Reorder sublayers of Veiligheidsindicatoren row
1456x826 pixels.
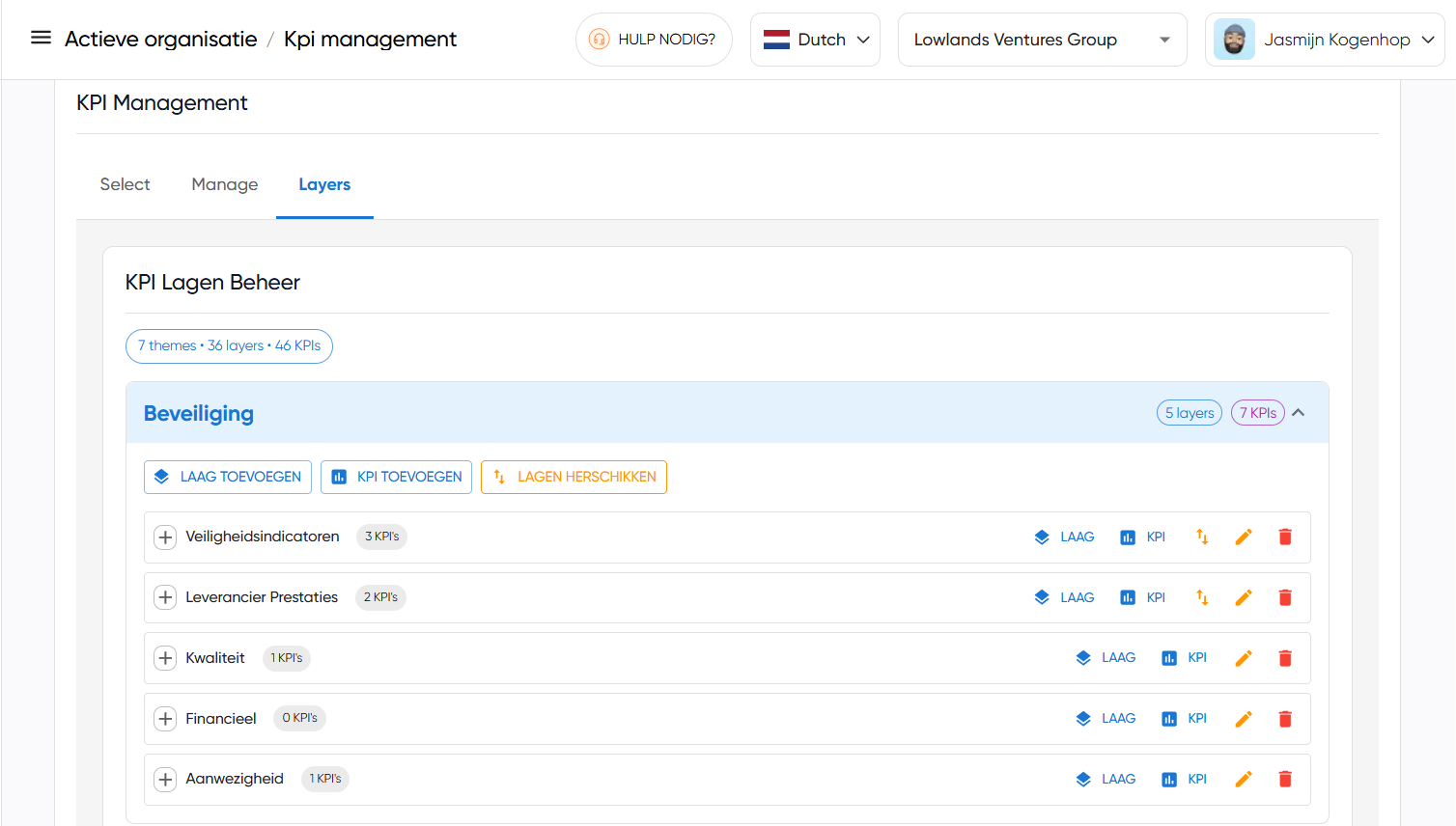(x=1202, y=537)
